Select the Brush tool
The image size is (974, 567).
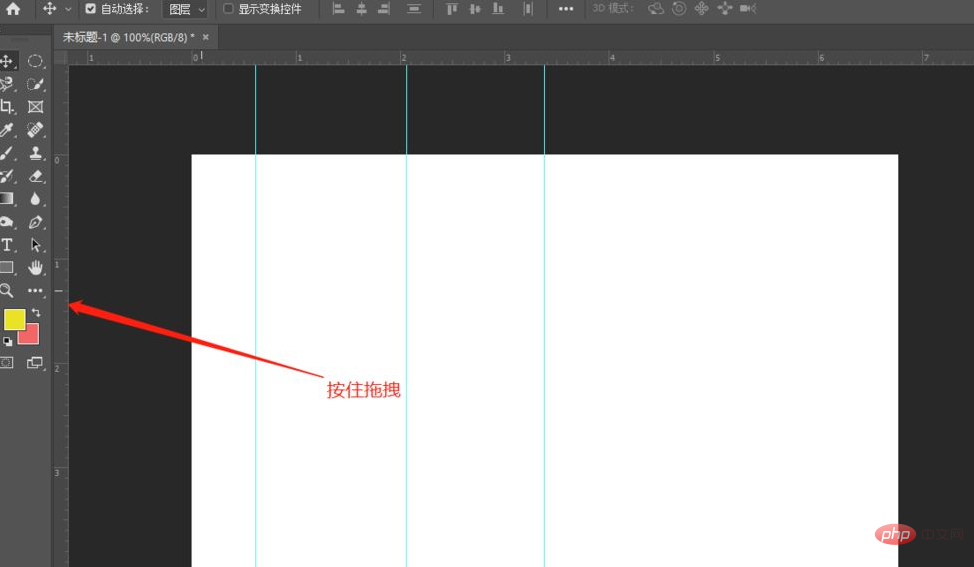pyautogui.click(x=7, y=153)
